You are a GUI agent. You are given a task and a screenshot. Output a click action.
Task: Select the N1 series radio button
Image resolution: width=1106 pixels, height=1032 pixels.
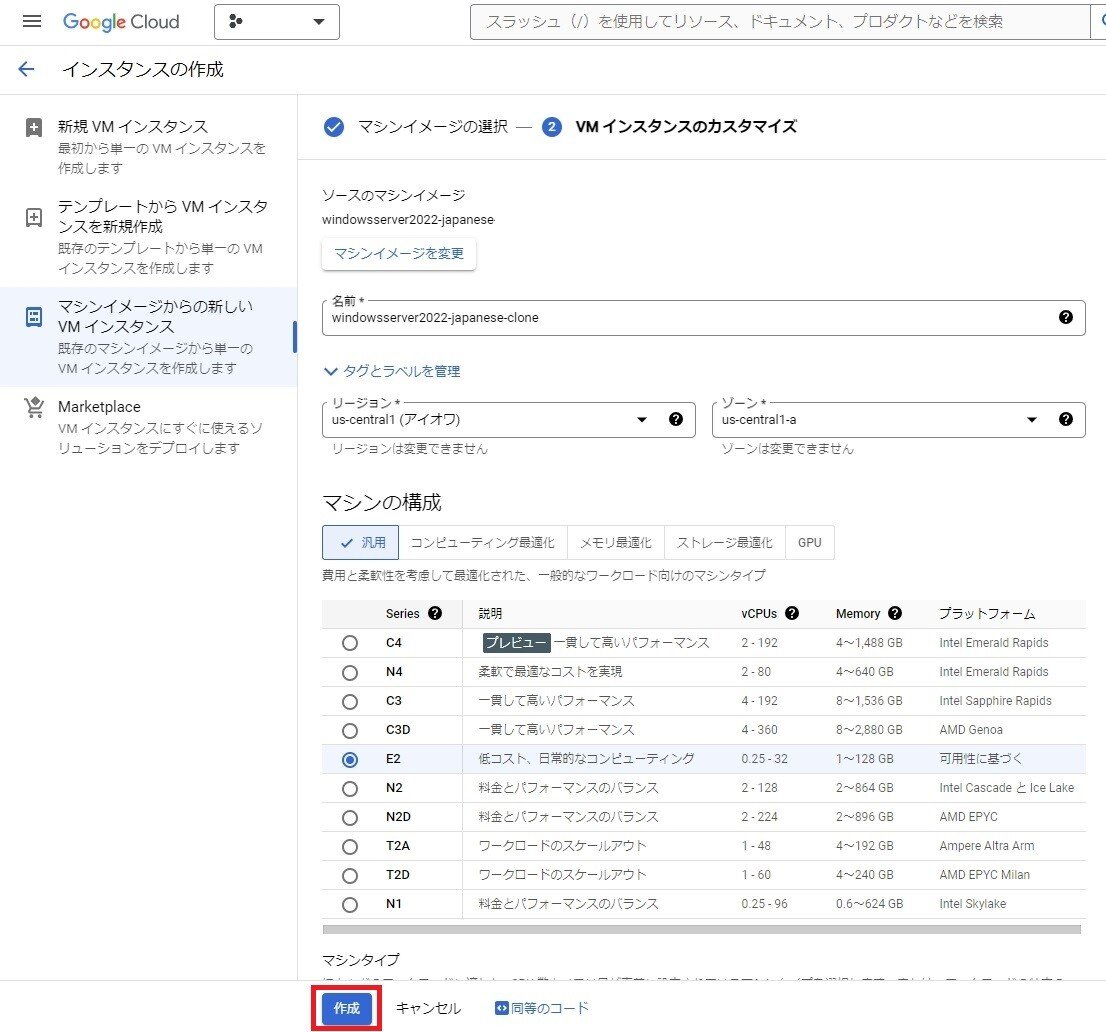click(x=350, y=904)
